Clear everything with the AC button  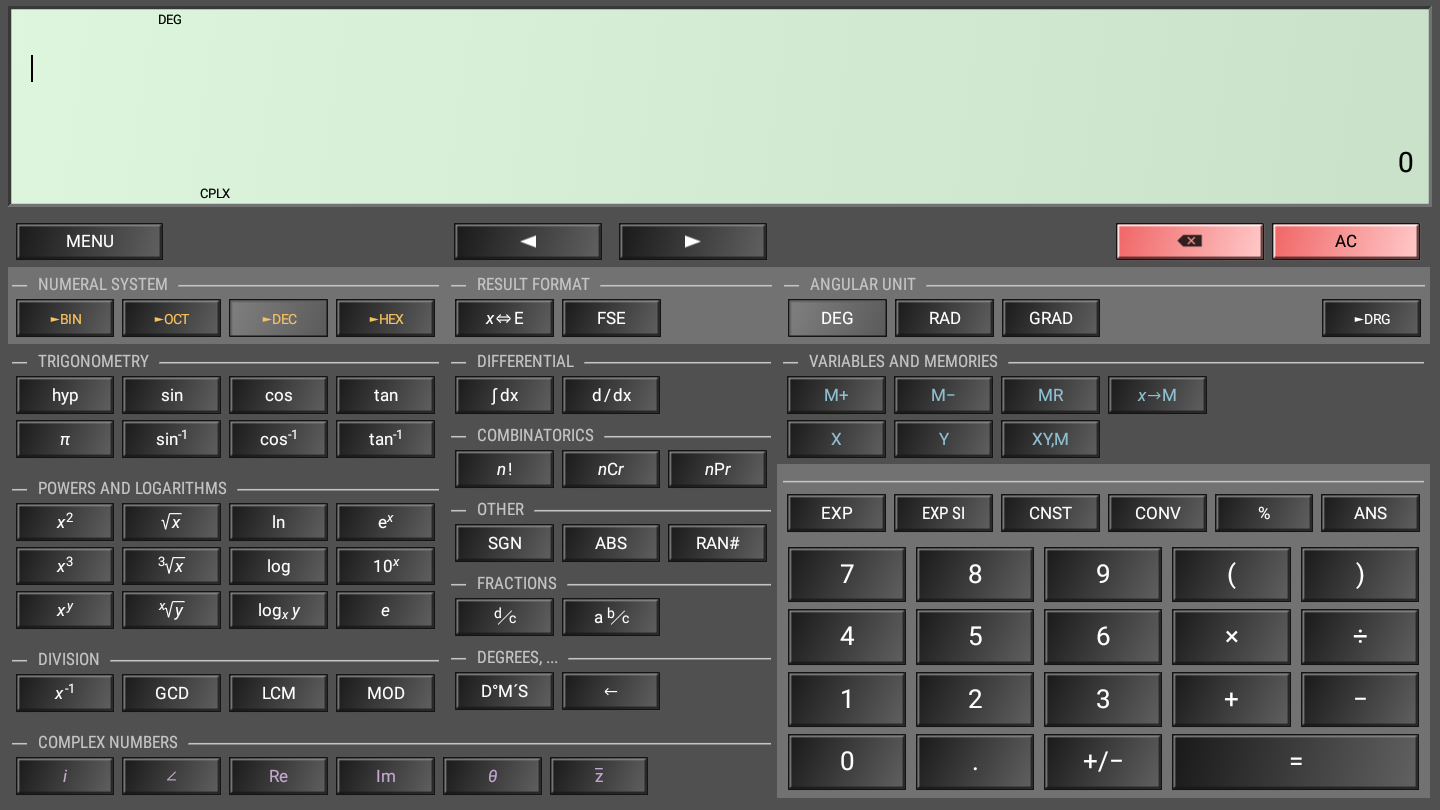pyautogui.click(x=1345, y=241)
